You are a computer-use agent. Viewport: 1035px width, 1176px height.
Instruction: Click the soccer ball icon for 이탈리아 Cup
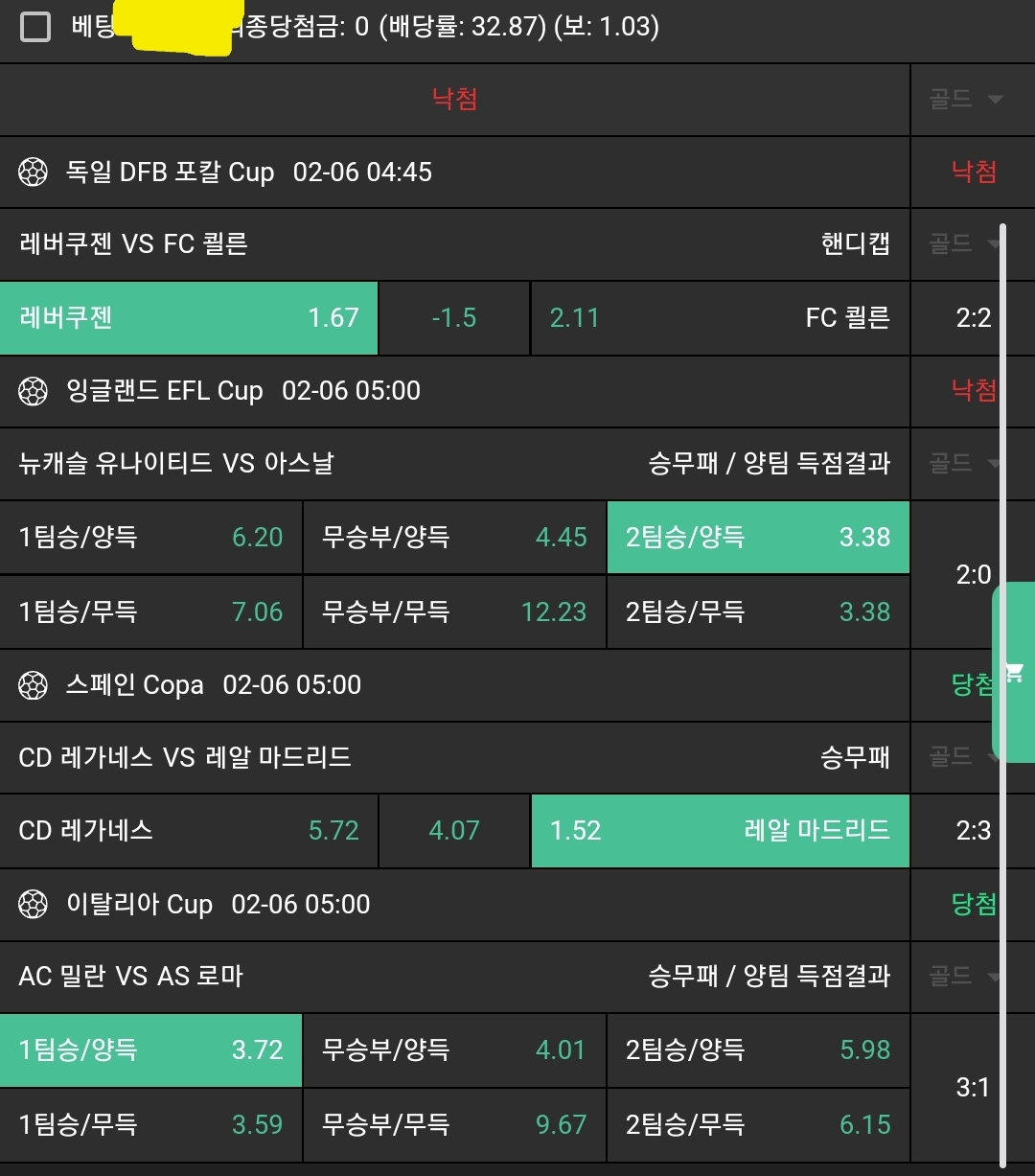[x=34, y=904]
